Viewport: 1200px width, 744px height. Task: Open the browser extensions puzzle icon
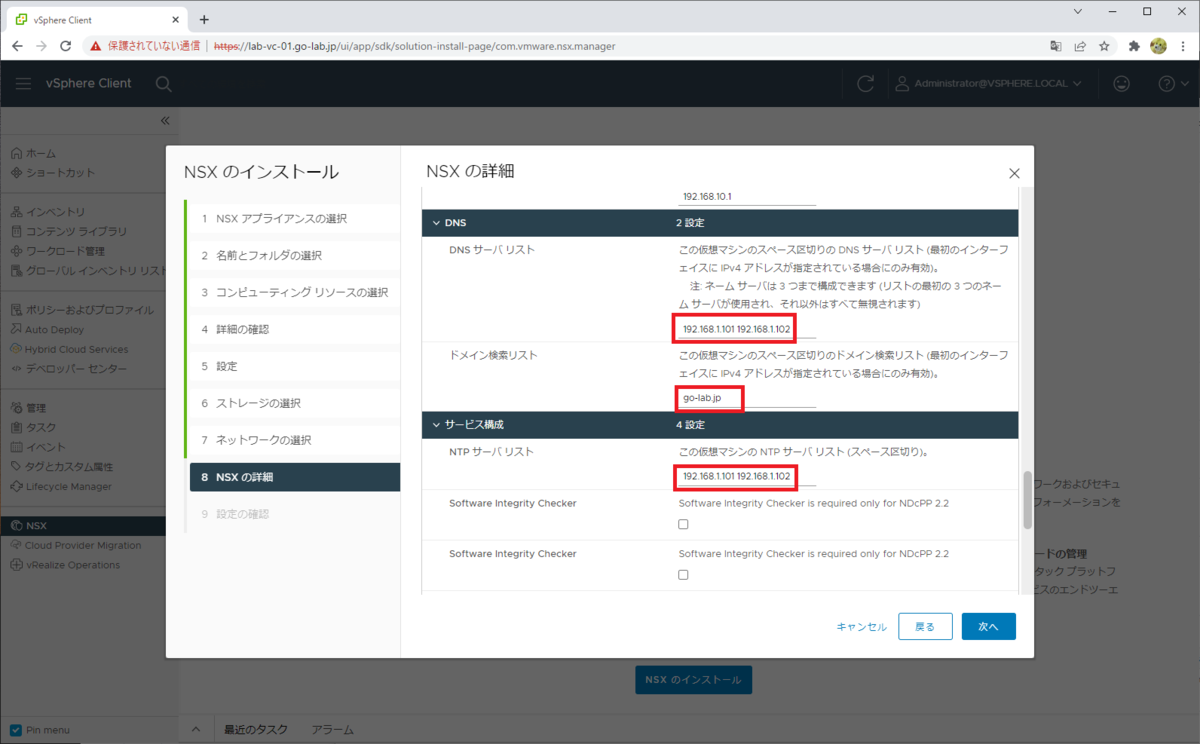[x=1134, y=46]
